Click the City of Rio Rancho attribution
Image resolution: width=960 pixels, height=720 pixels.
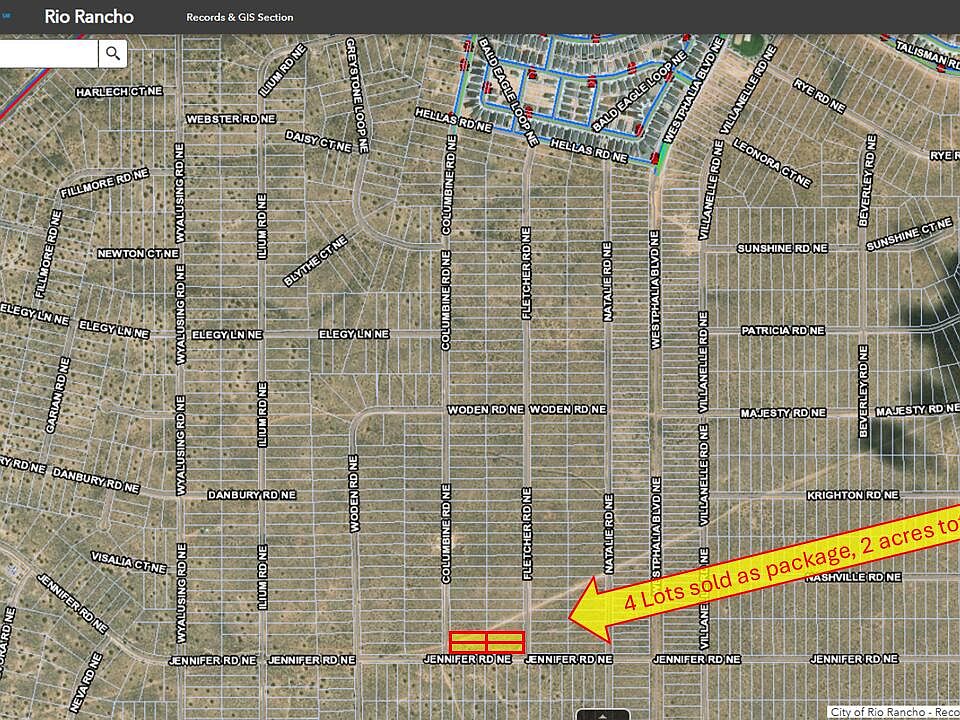coord(894,712)
